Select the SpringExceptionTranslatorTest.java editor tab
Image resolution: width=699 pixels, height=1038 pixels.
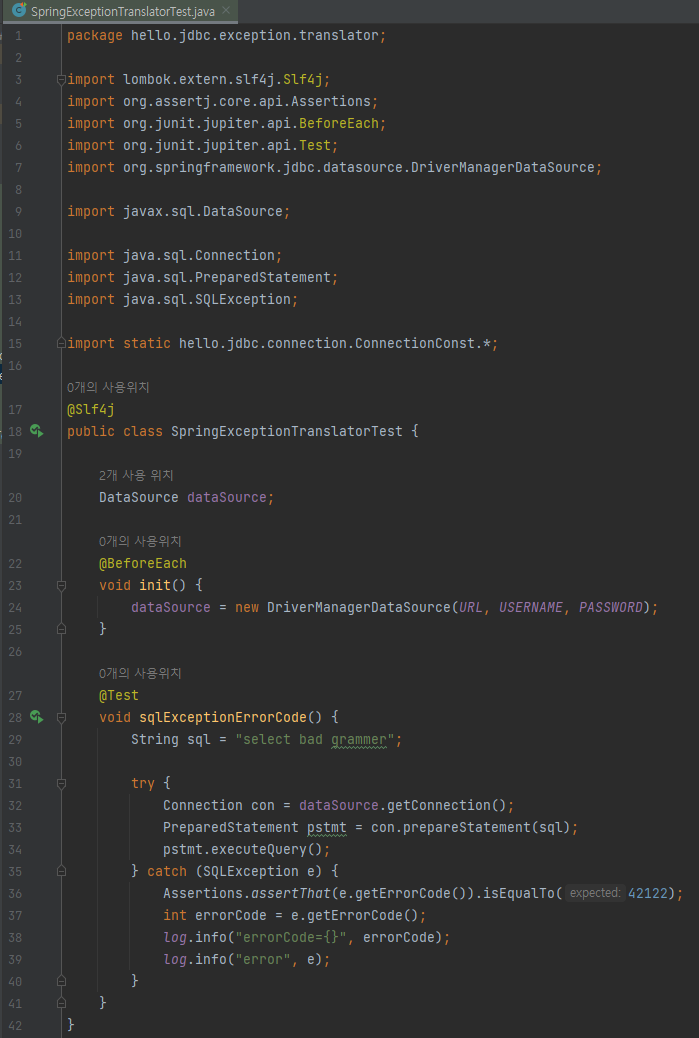click(x=120, y=11)
